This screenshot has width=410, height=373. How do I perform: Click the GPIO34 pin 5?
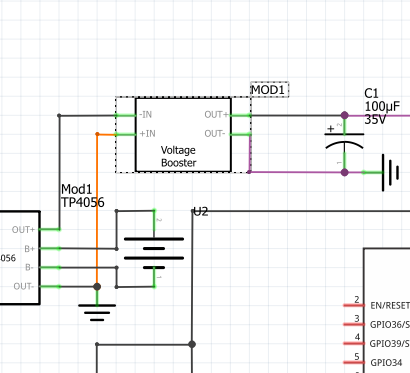(354, 362)
